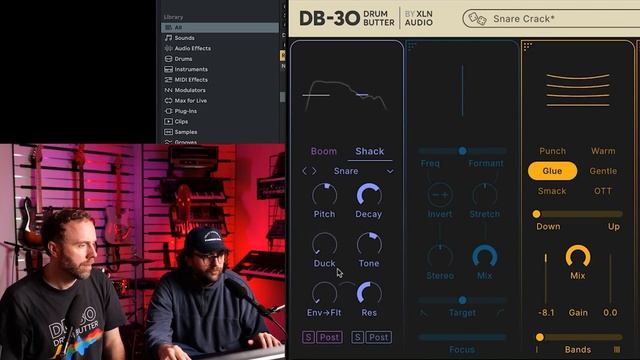The width and height of the screenshot is (640, 360).
Task: Click the single band icon left of Bands
Action: tap(537, 350)
